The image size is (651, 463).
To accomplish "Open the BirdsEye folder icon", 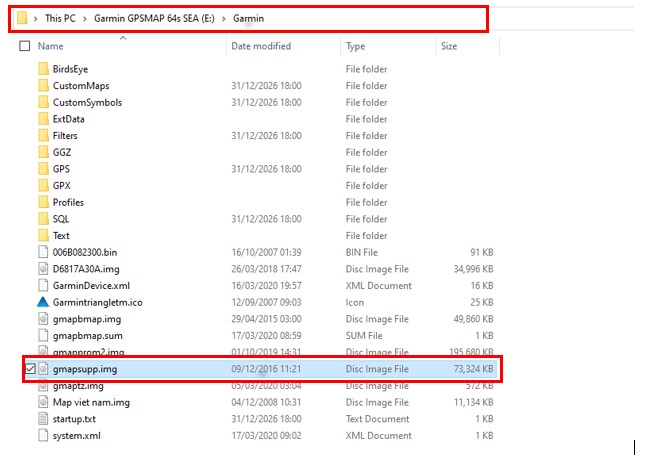I will pos(43,69).
